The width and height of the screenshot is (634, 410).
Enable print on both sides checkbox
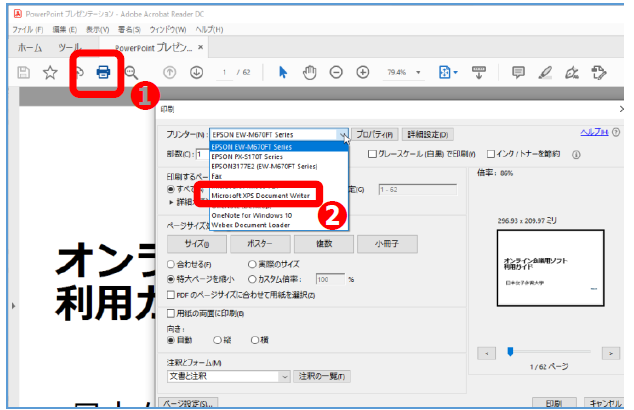171,313
